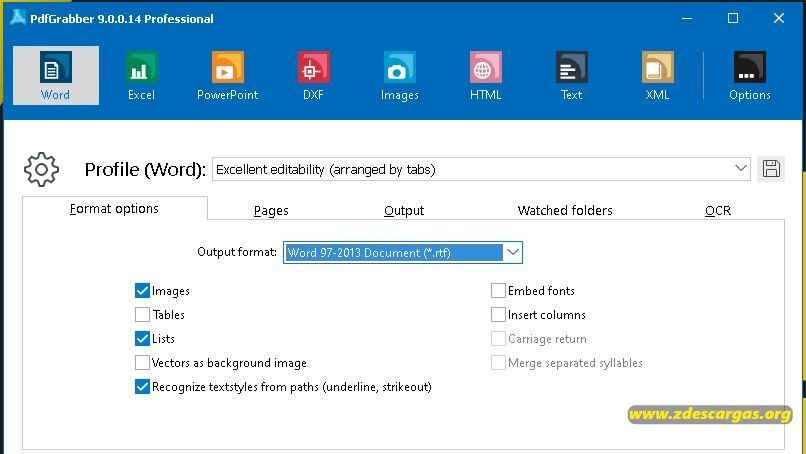
Task: Open the Watched folders tab
Action: click(565, 210)
